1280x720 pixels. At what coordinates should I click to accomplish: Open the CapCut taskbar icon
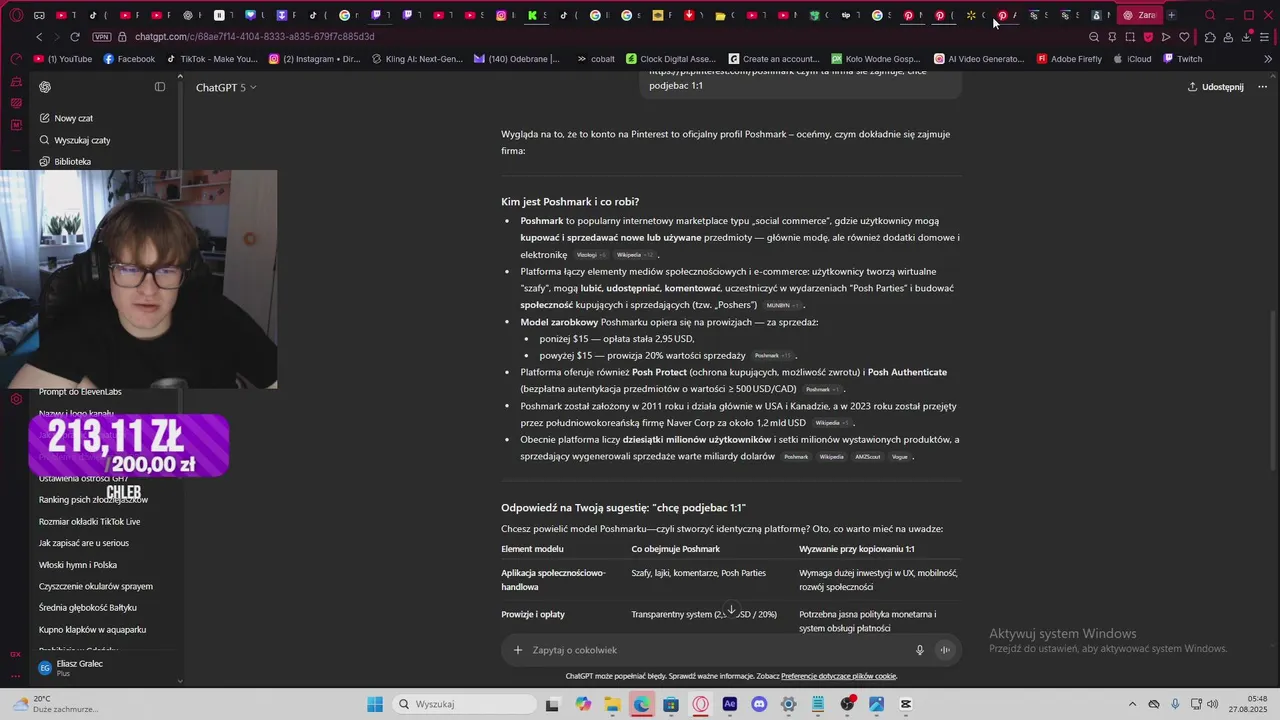[906, 704]
